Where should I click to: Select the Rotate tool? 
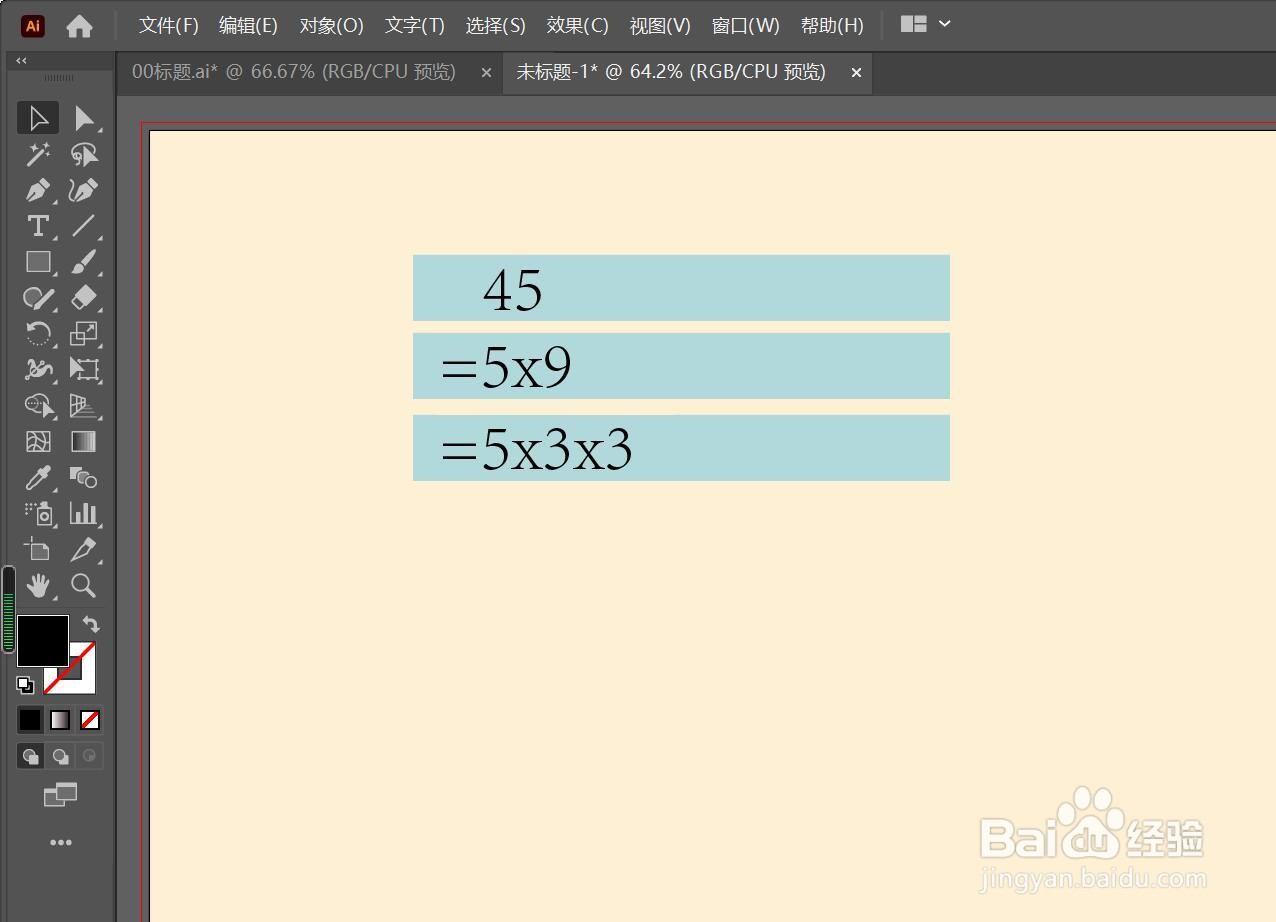[38, 334]
